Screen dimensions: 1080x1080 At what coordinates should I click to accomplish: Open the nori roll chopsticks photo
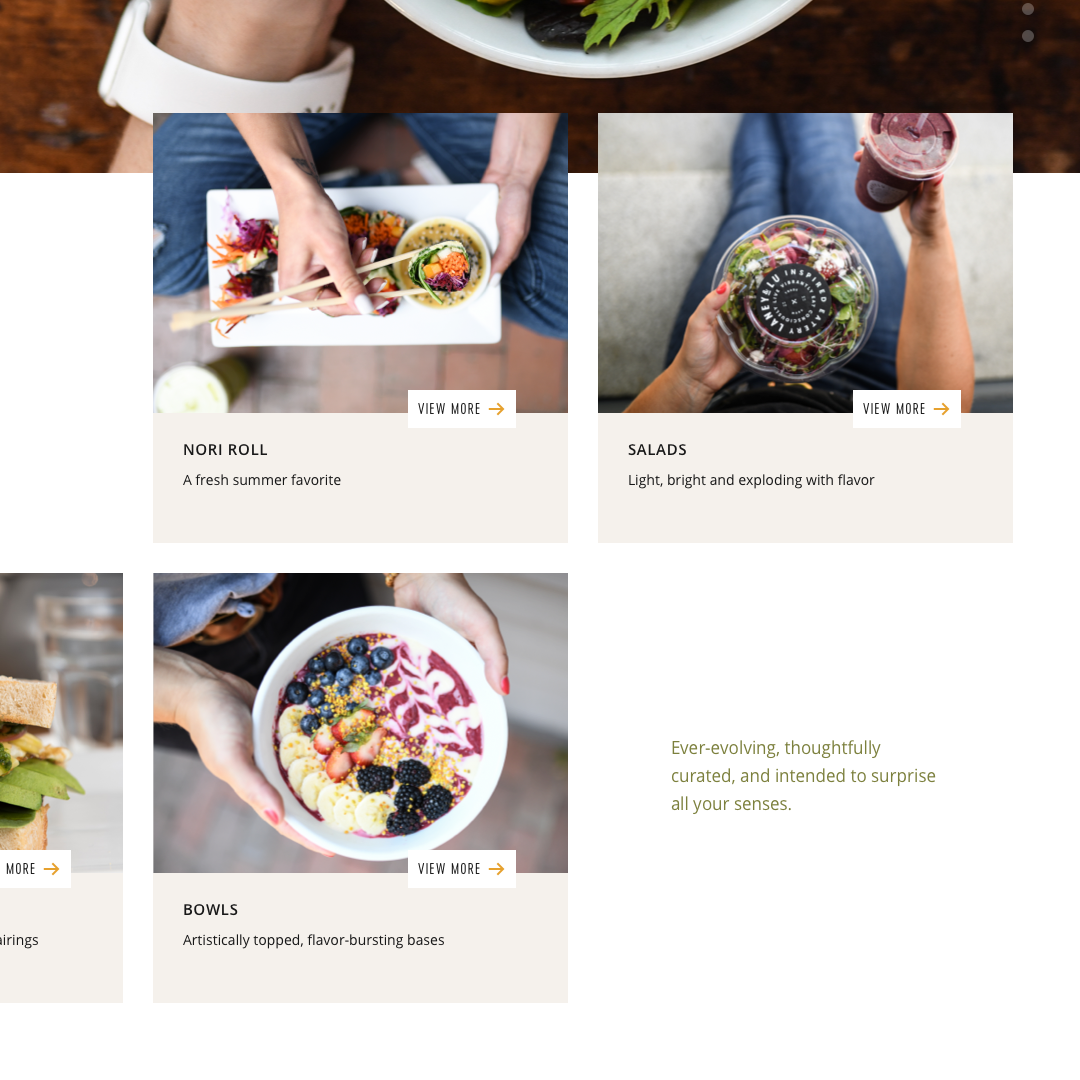tap(360, 263)
